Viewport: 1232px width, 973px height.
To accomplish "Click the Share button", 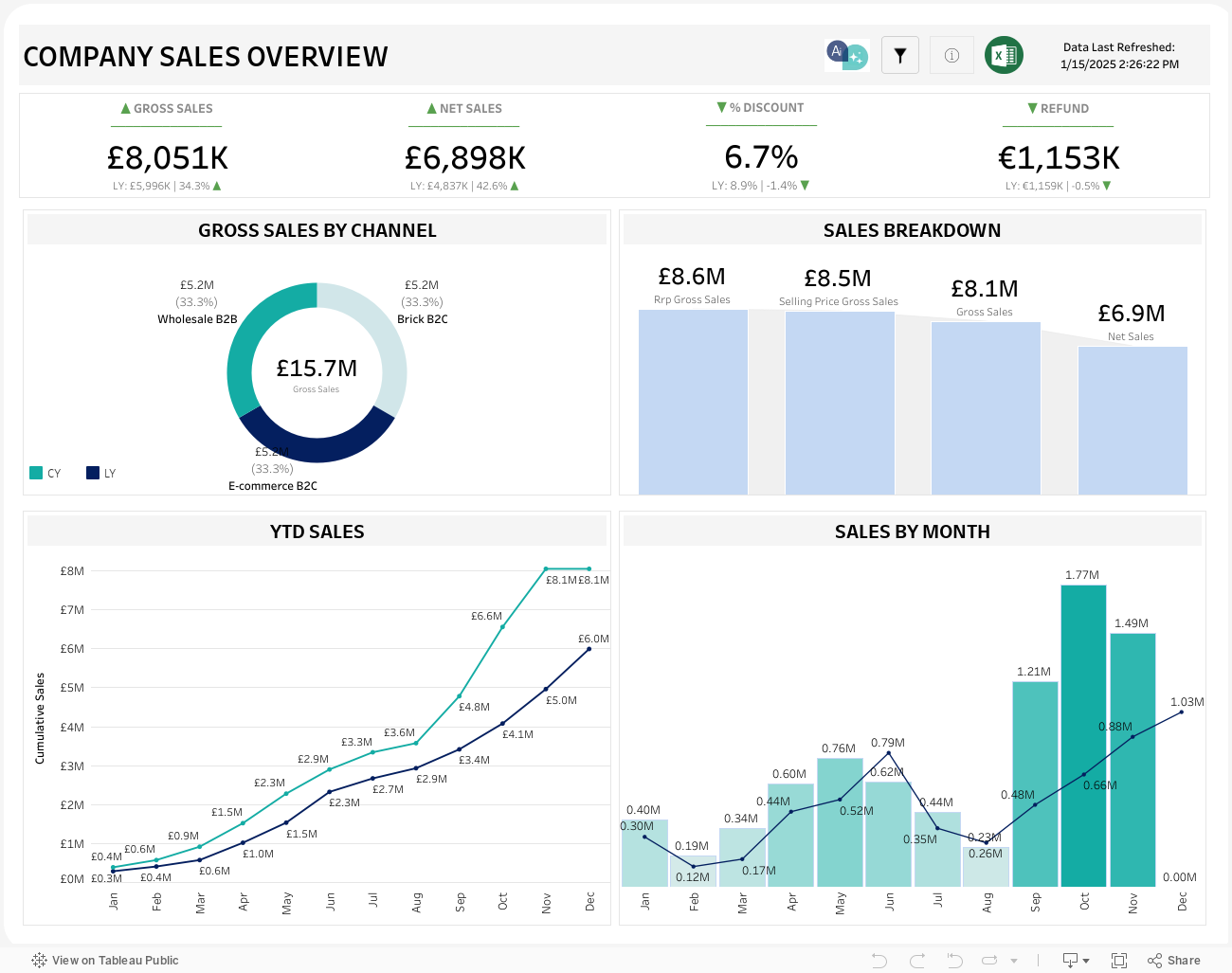I will (x=1174, y=961).
